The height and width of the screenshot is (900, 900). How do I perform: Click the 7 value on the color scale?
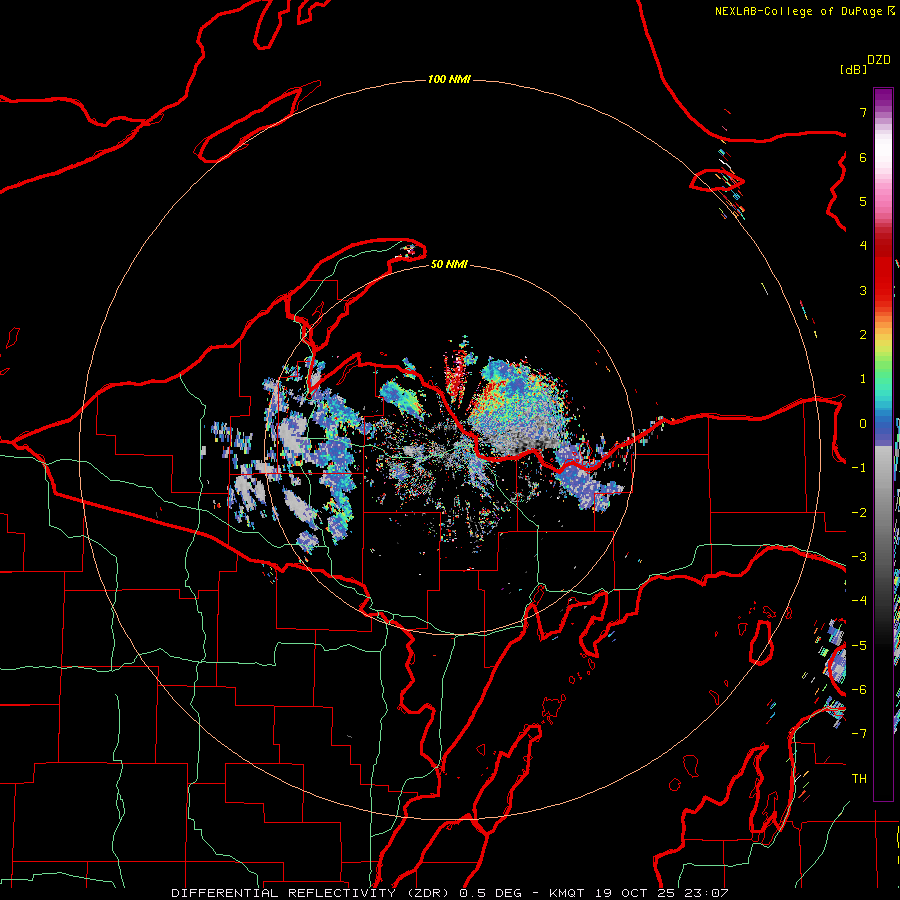coord(863,112)
